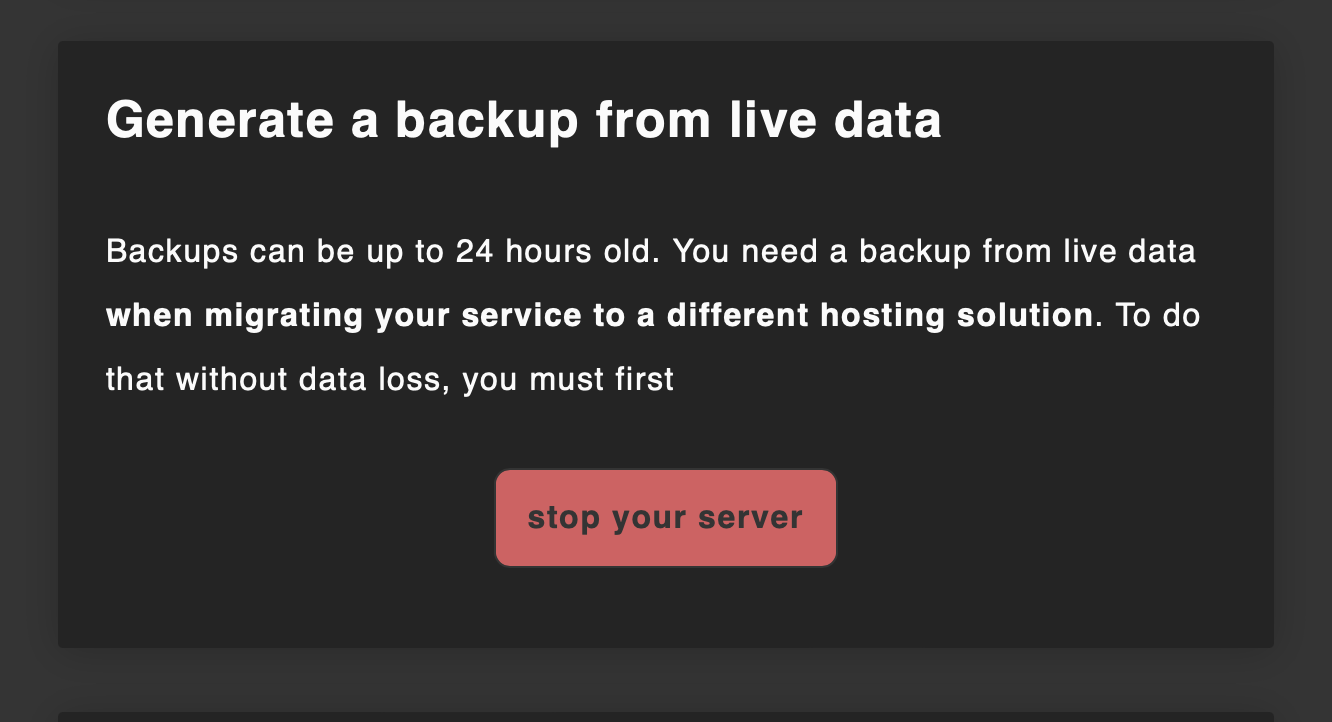Select the partially visible card below
Image resolution: width=1332 pixels, height=722 pixels.
point(665,716)
